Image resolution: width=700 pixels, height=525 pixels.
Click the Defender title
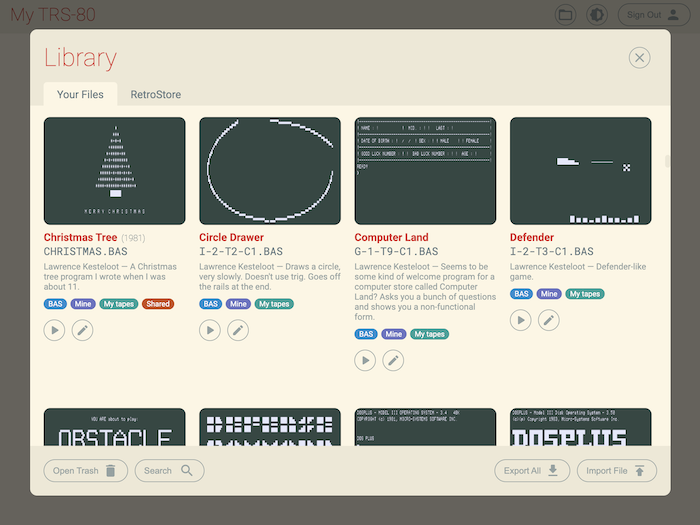pos(532,238)
